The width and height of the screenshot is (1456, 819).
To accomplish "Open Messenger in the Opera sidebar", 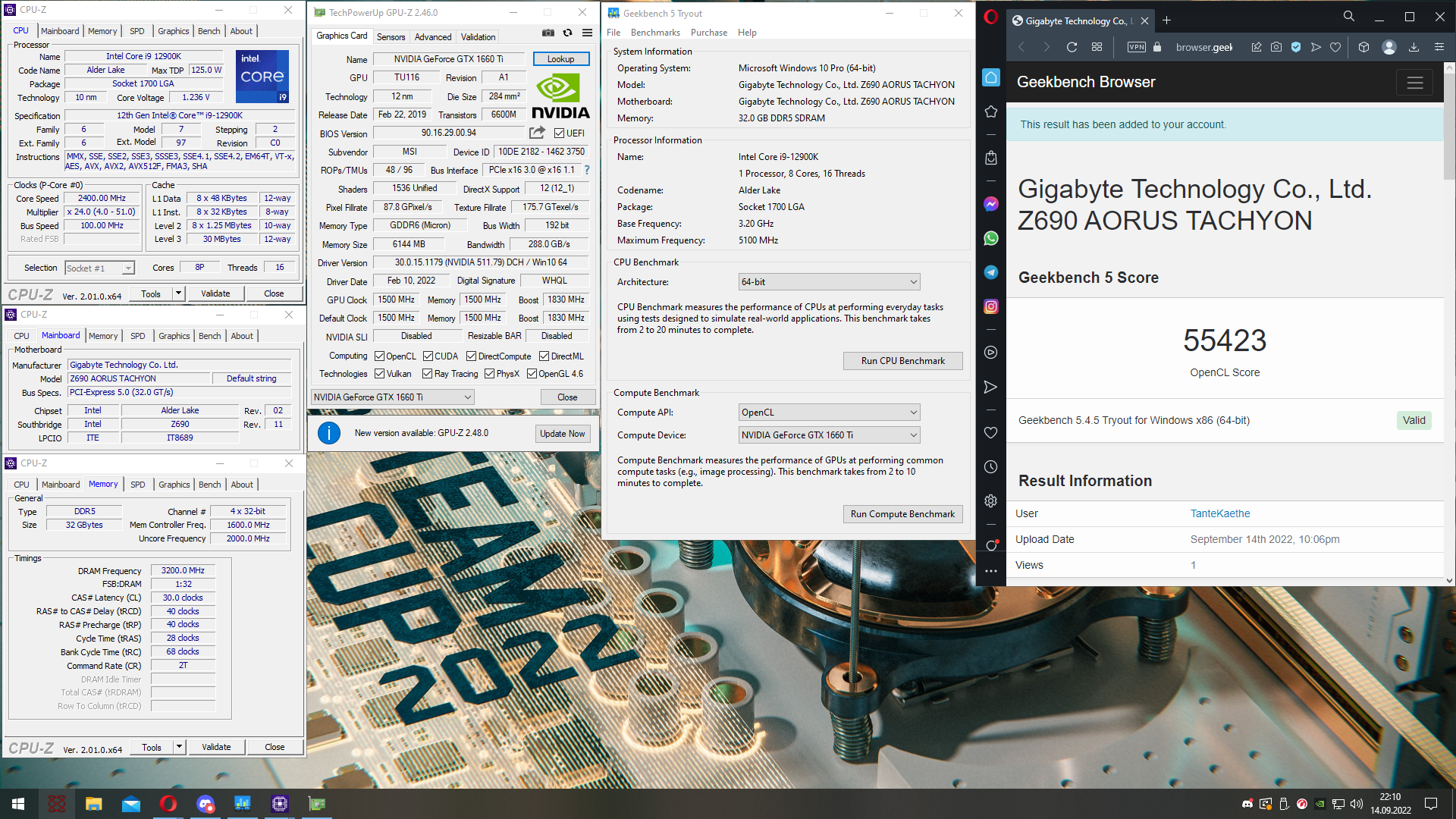I will tap(990, 204).
